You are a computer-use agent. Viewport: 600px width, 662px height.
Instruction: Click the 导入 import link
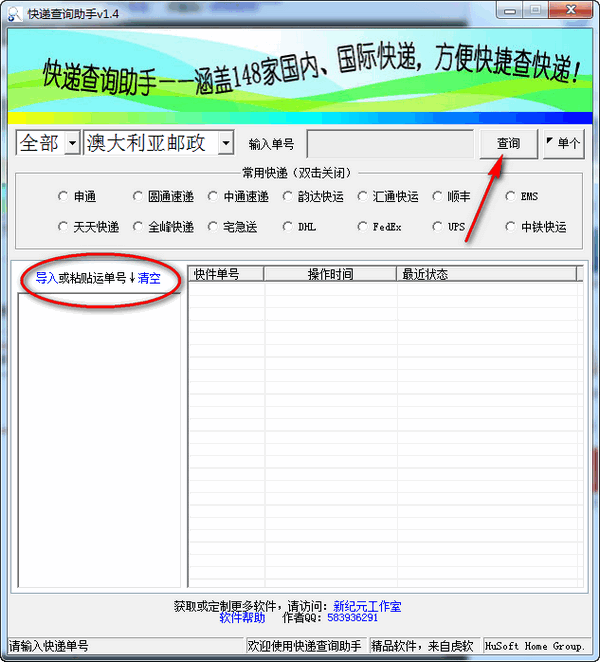pyautogui.click(x=47, y=278)
